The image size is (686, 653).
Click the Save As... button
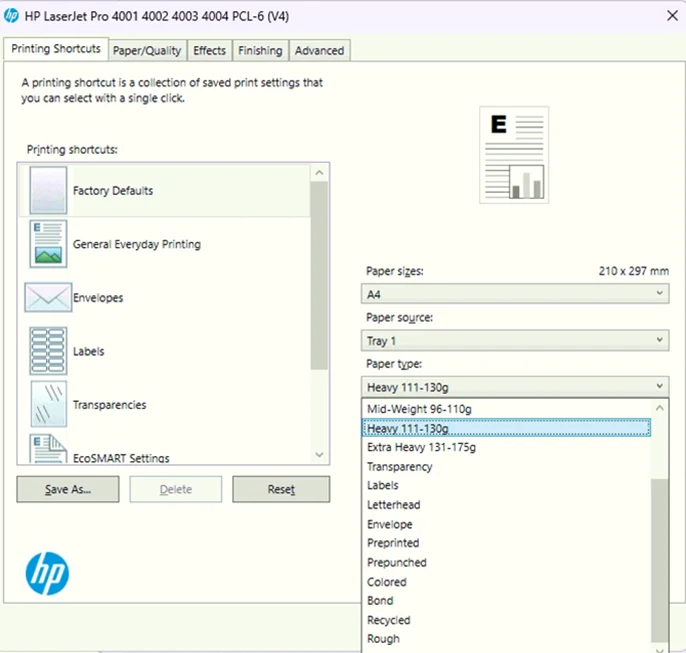68,489
